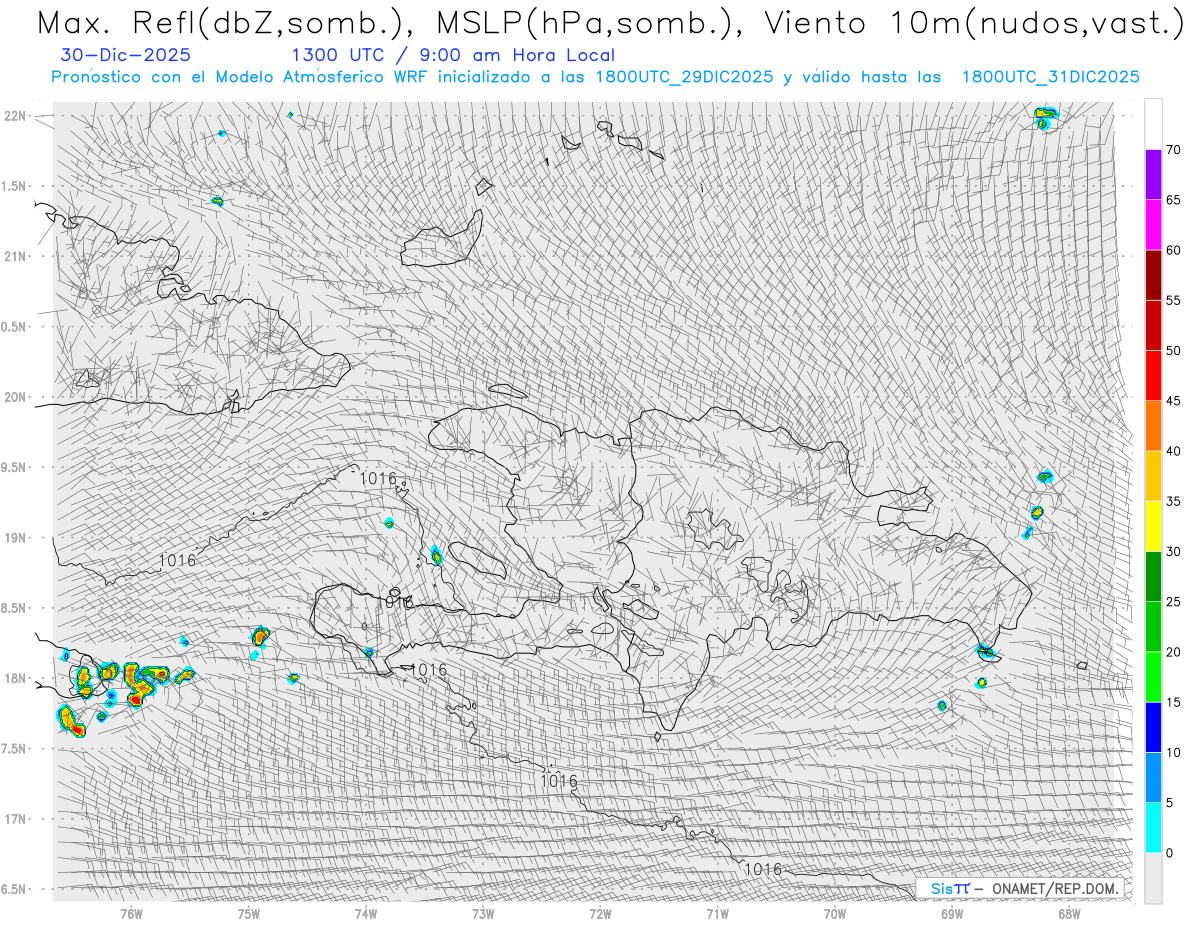Click the '55' value on the colorbar
This screenshot has width=1200, height=927.
(1174, 300)
